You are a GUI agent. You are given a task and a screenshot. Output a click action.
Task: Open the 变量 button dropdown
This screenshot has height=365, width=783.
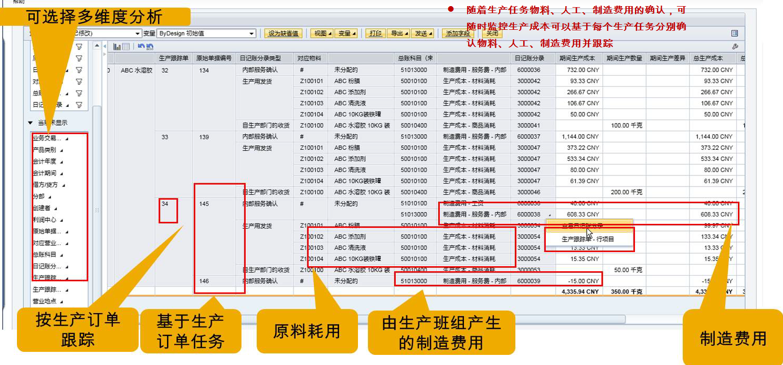(x=345, y=33)
